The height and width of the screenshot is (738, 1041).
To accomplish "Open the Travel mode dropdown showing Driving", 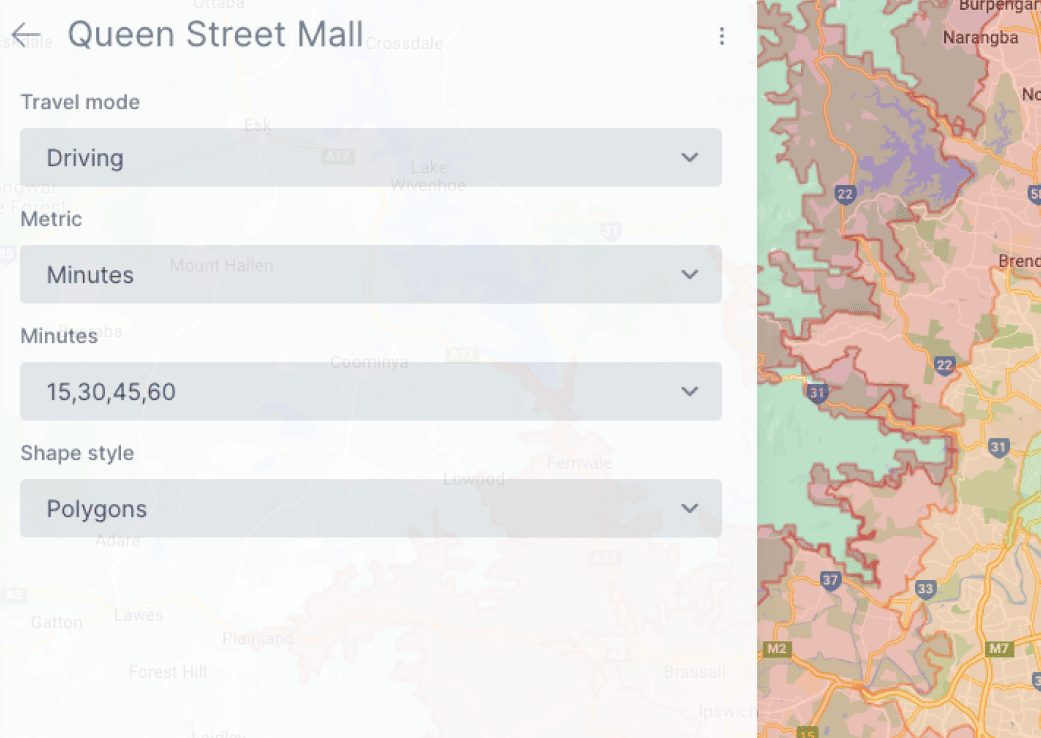I will click(x=370, y=157).
